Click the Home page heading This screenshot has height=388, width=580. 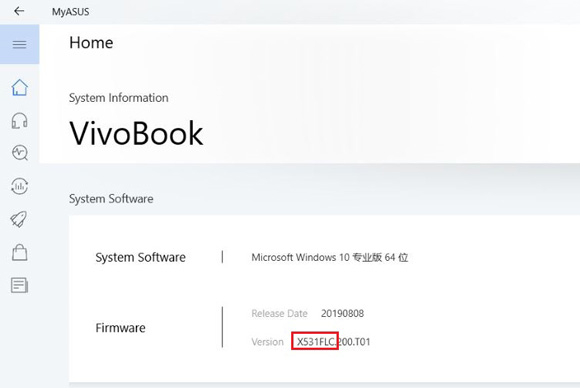pyautogui.click(x=91, y=43)
